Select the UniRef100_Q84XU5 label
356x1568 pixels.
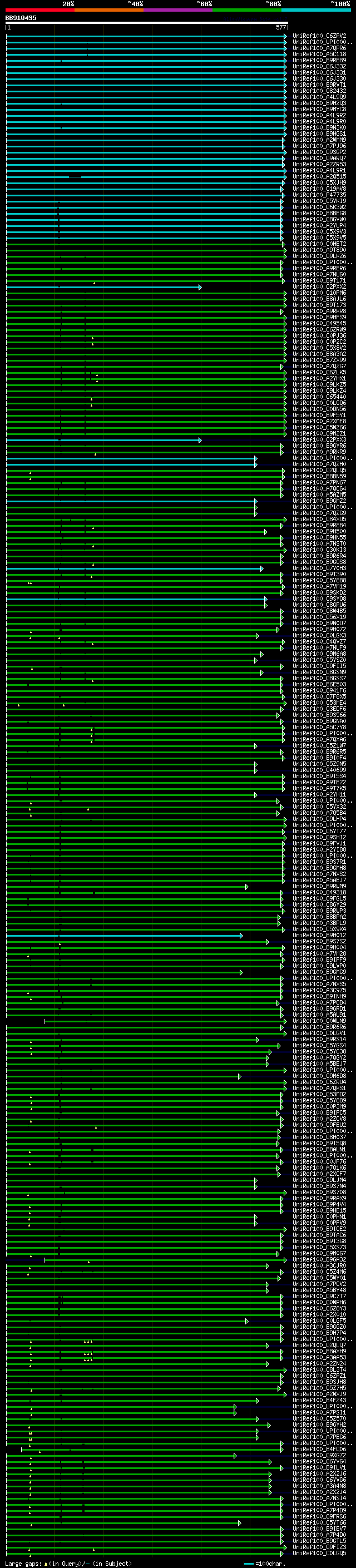pos(319,519)
